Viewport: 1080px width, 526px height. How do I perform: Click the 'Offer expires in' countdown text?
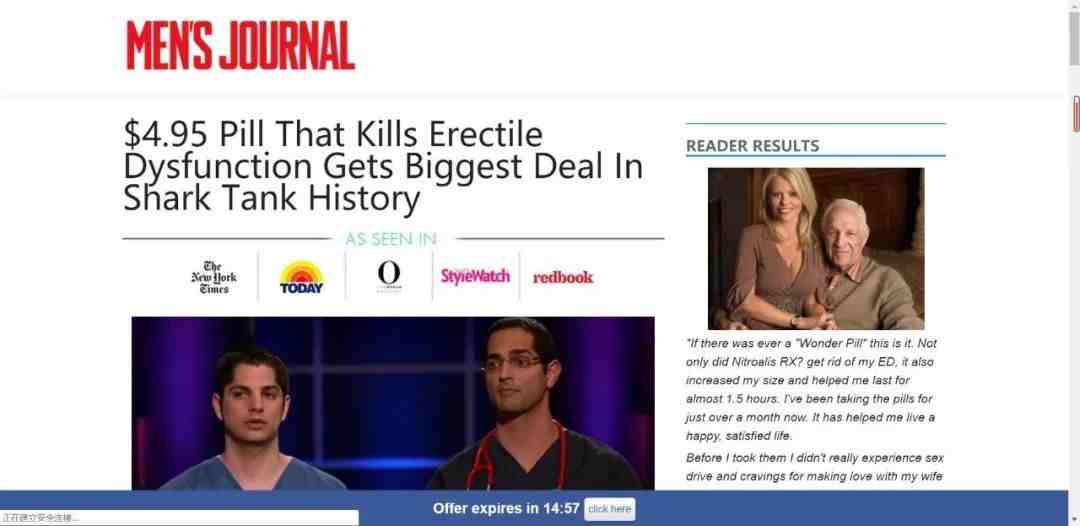506,509
